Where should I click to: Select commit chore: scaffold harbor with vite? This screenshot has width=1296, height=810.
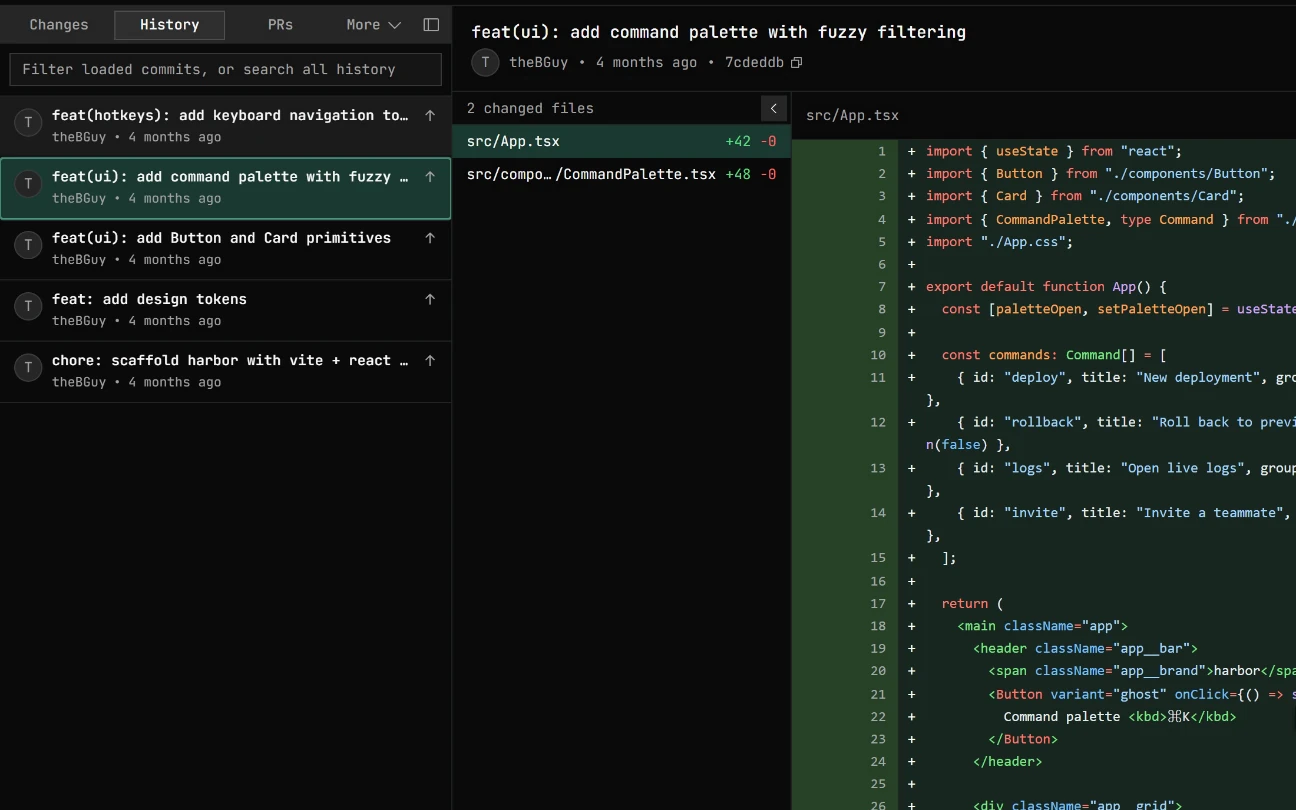[x=225, y=371]
